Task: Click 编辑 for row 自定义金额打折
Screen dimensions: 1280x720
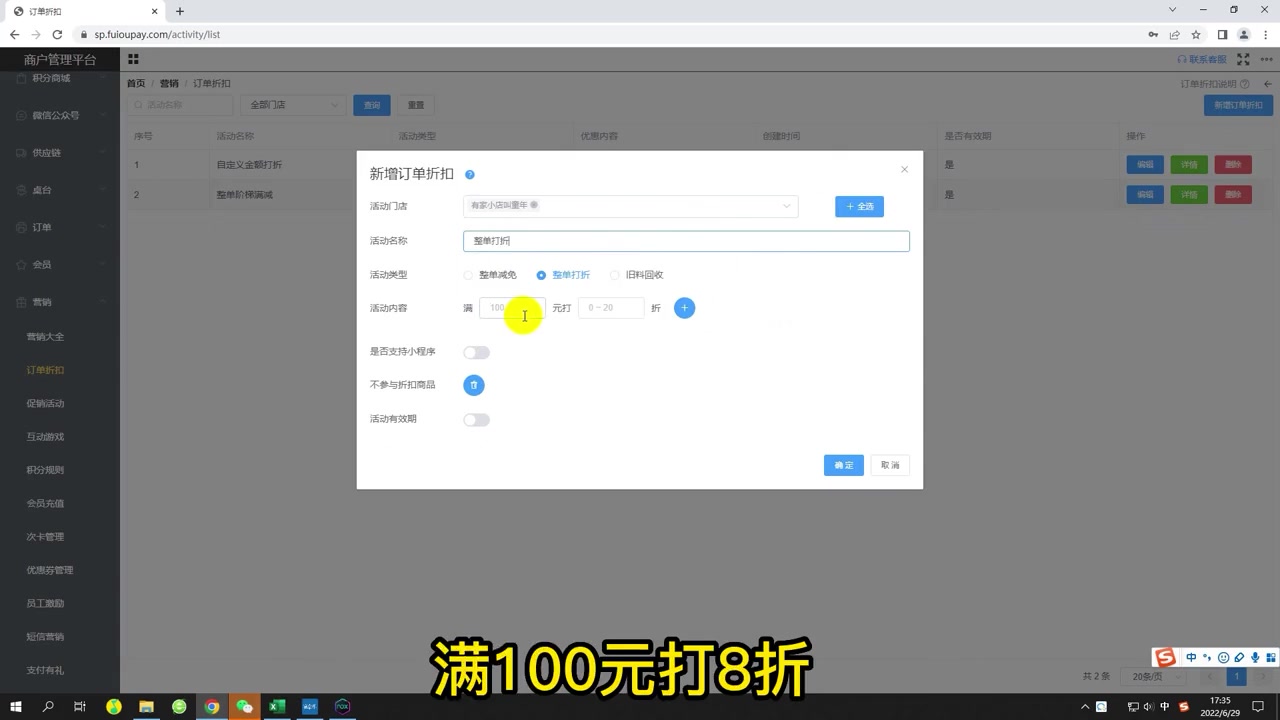Action: coord(1145,165)
